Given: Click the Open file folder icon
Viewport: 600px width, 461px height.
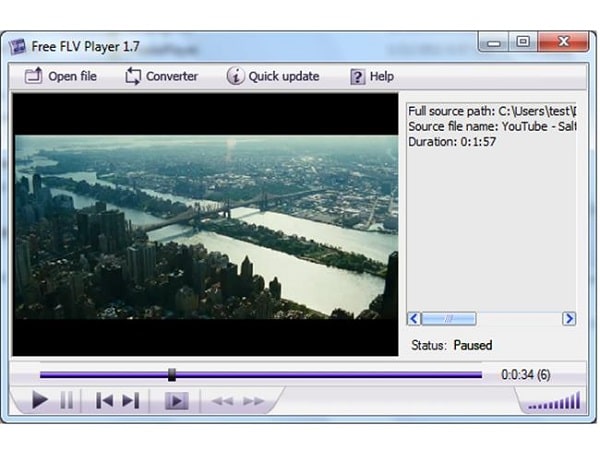Looking at the screenshot, I should click(34, 76).
